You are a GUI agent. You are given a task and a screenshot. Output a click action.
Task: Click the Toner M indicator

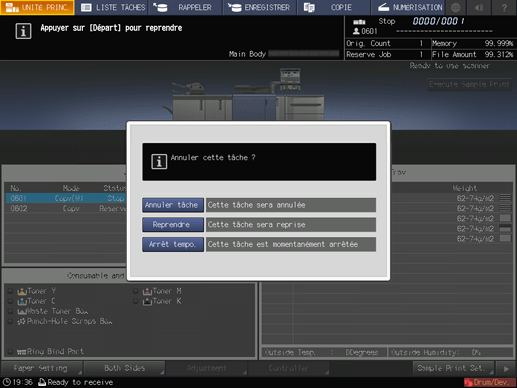click(136, 291)
